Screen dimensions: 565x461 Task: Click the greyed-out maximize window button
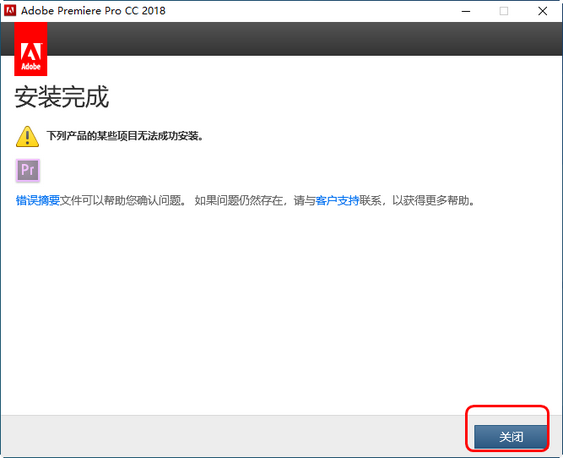coord(504,11)
